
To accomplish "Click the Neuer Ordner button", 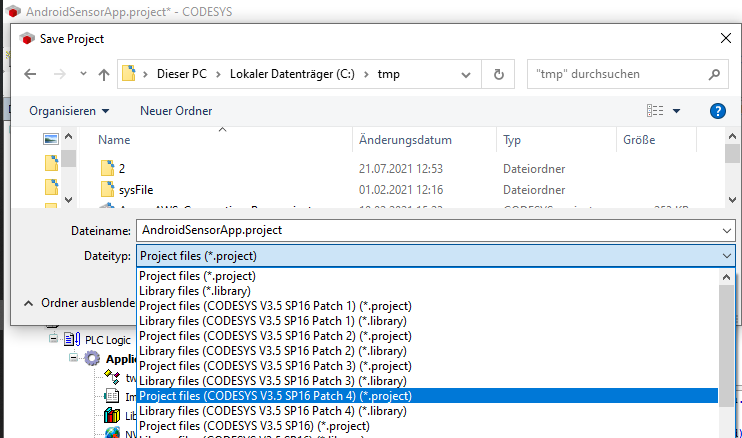I will coord(175,111).
